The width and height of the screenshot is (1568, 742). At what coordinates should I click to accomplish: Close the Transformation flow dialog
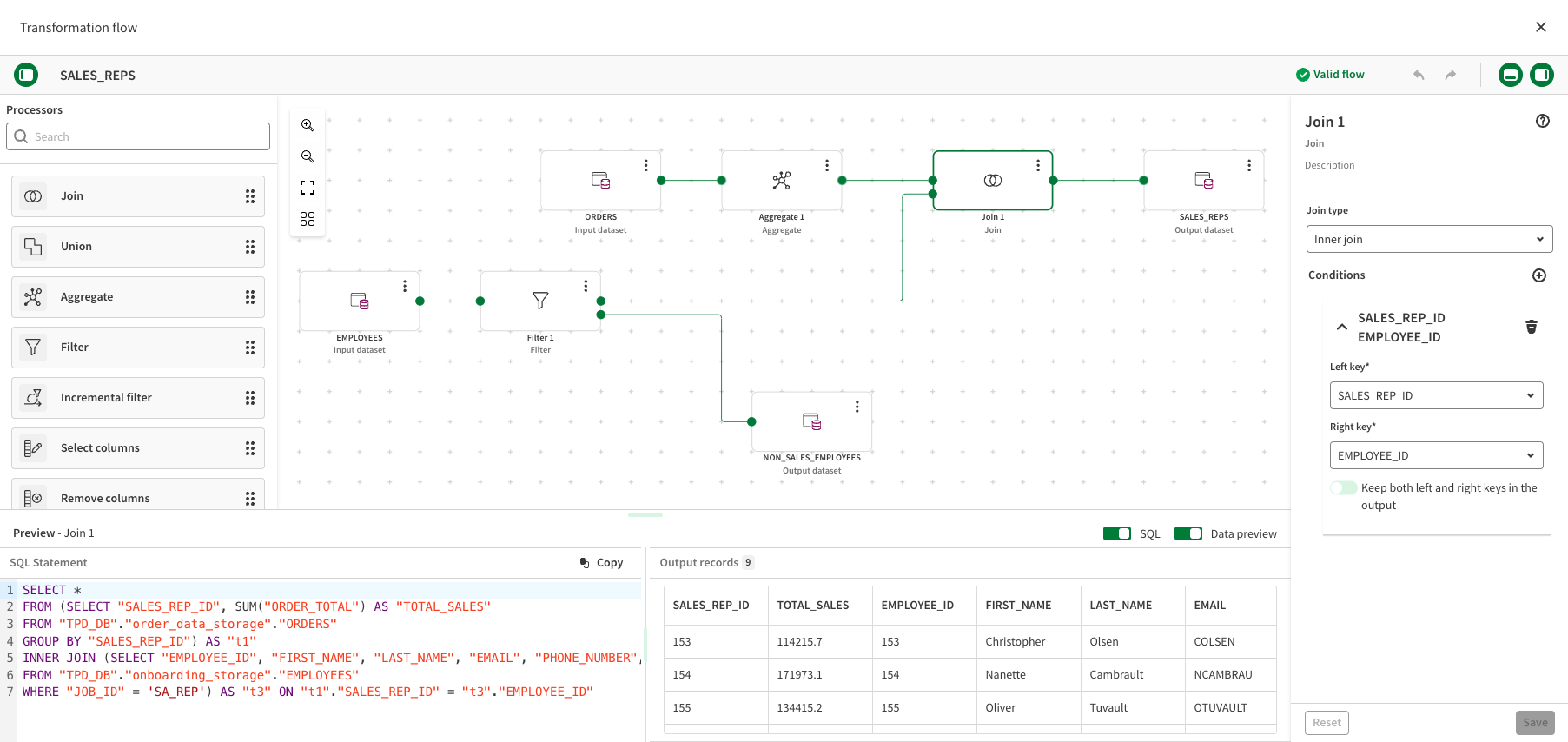click(1541, 27)
